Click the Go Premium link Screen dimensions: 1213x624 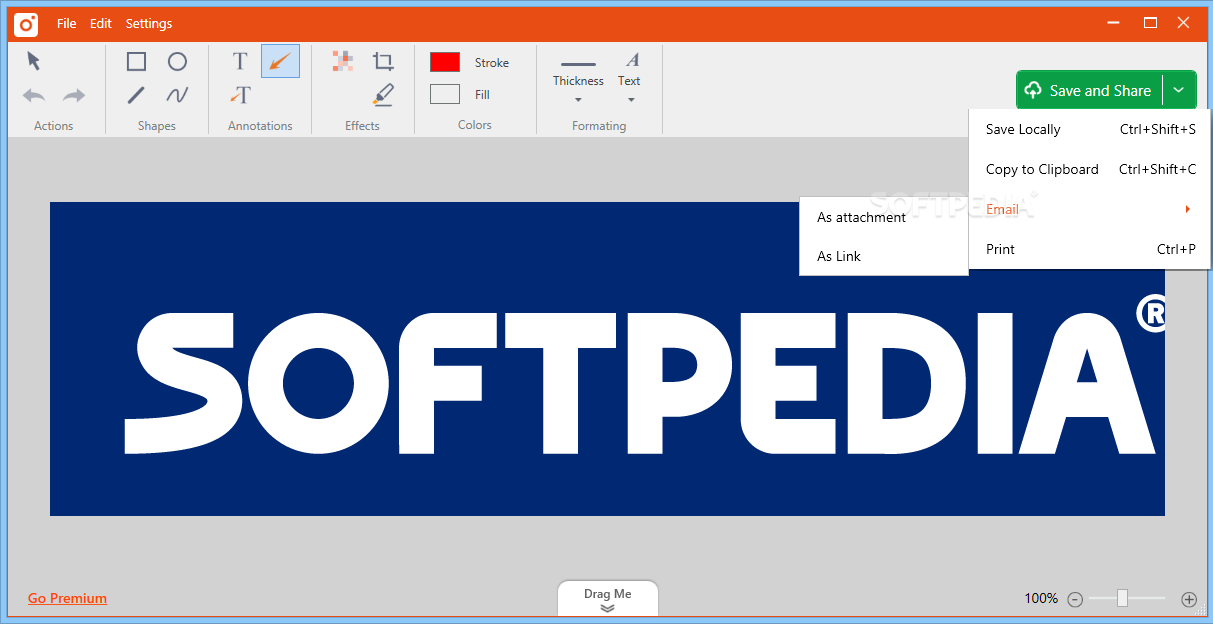coord(67,598)
